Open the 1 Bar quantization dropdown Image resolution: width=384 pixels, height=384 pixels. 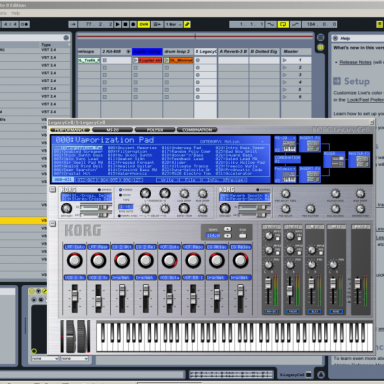(x=174, y=24)
